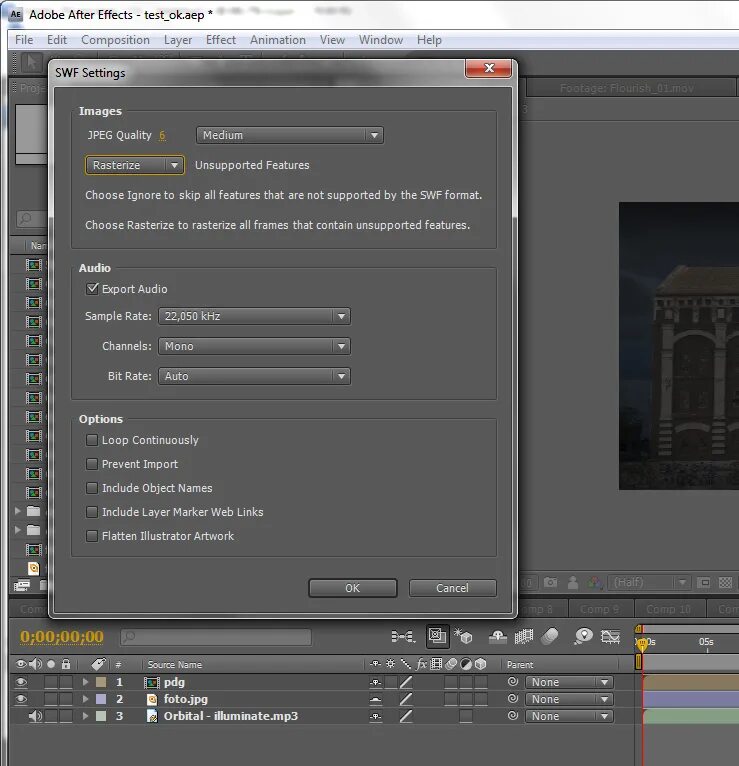Enable Draft 3D in the timeline
739x766 pixels.
click(463, 637)
